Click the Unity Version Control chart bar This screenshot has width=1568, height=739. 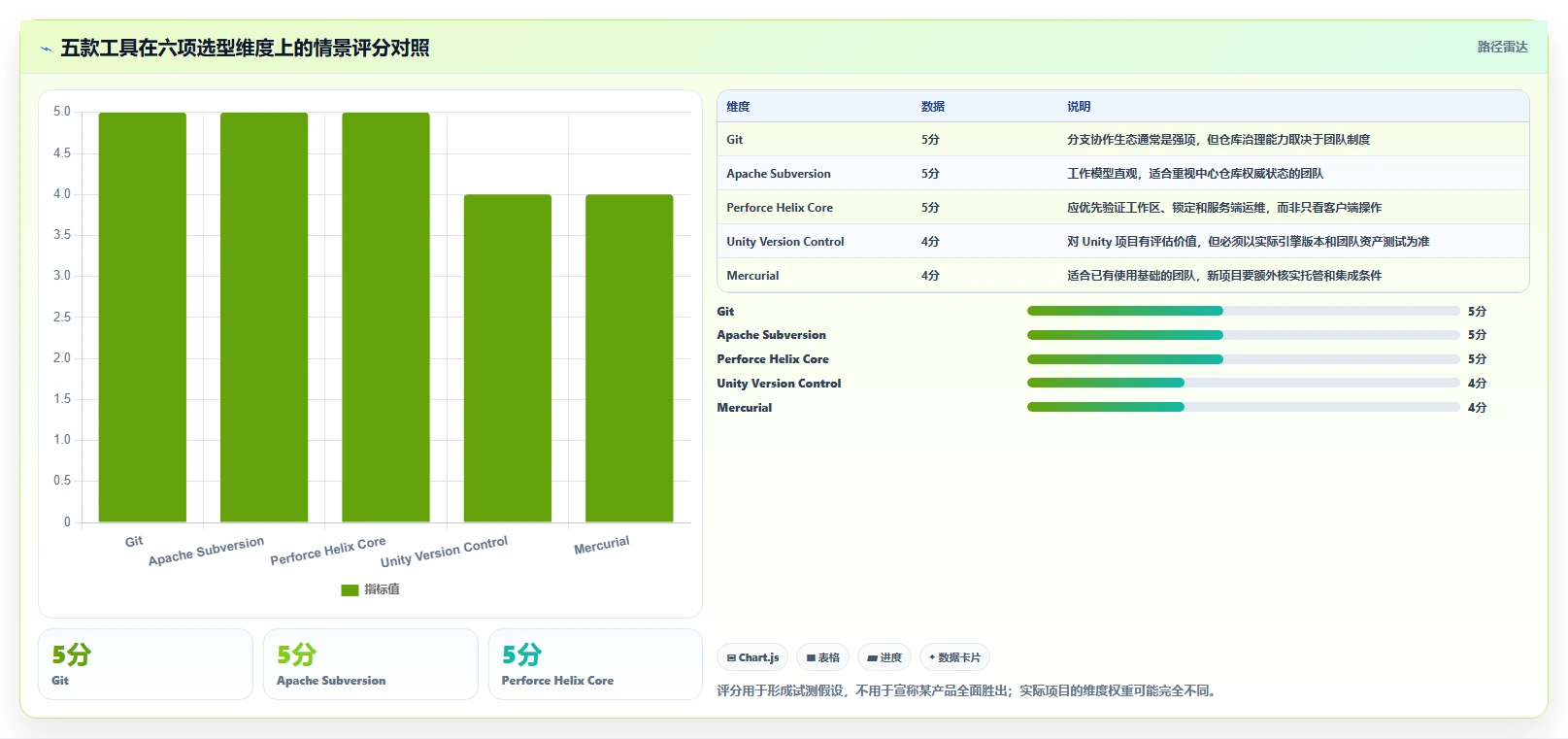(x=508, y=358)
